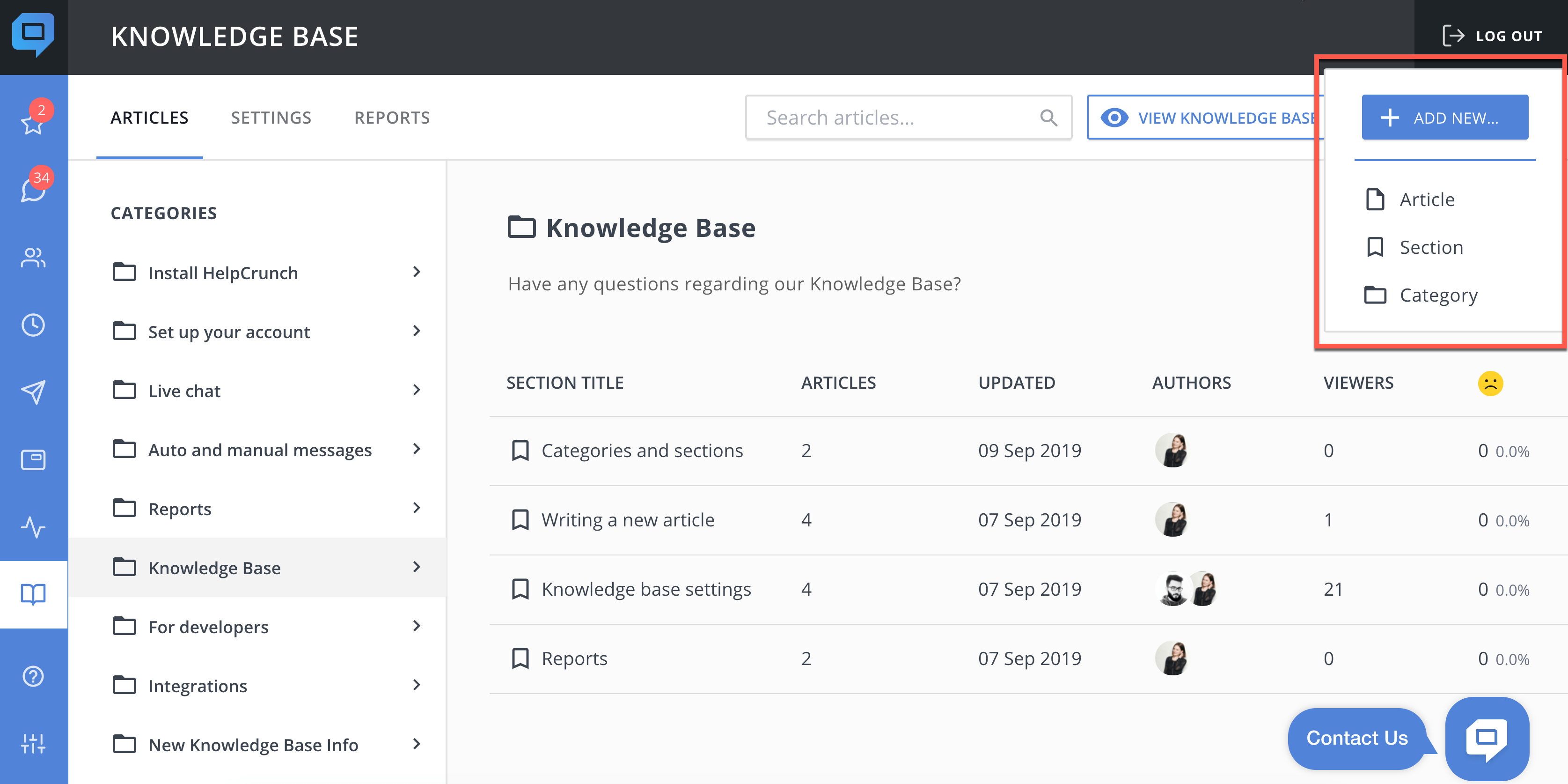Click the clock history icon in sidebar

point(33,325)
